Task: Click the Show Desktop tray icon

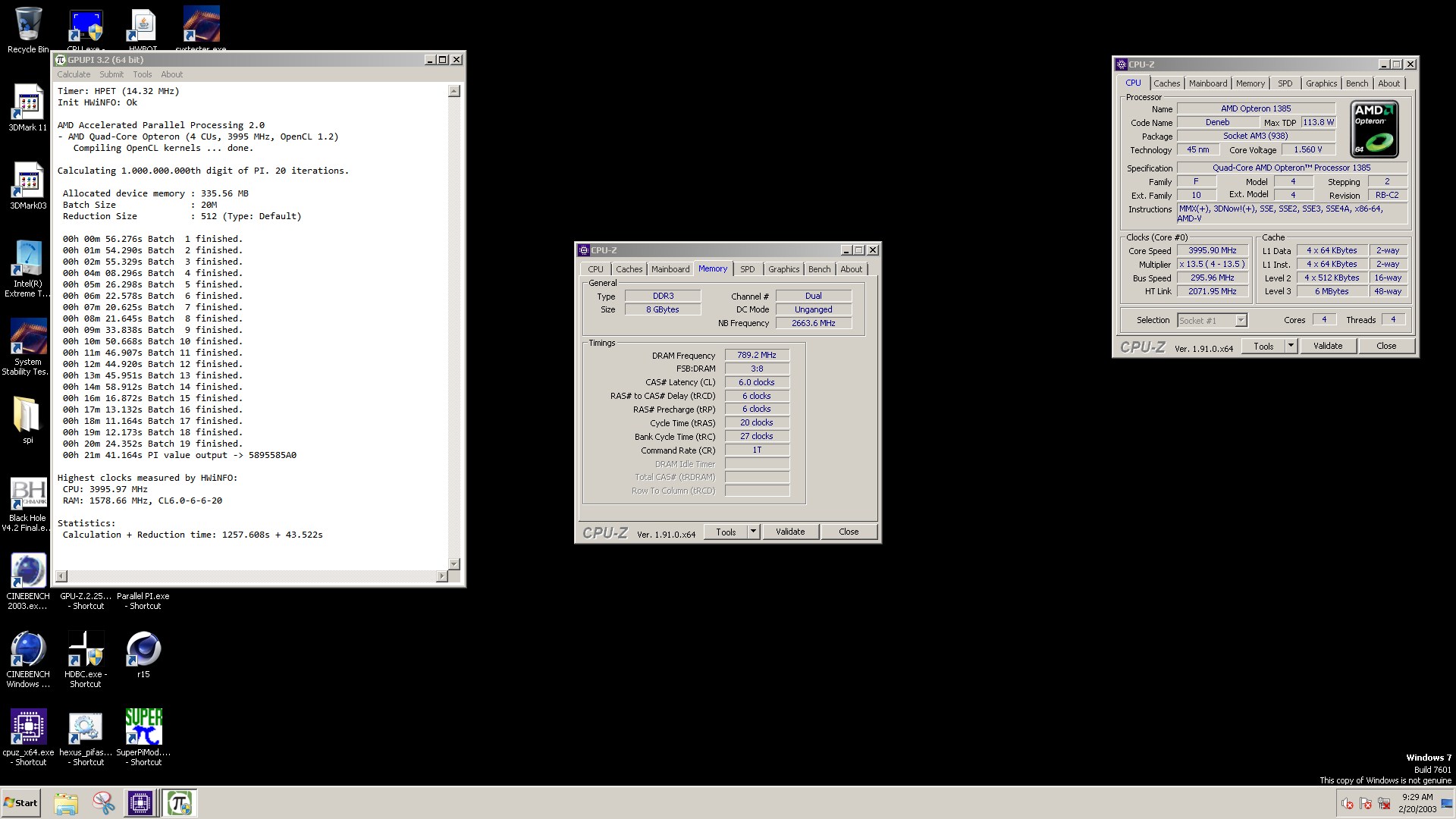Action: [1447, 803]
